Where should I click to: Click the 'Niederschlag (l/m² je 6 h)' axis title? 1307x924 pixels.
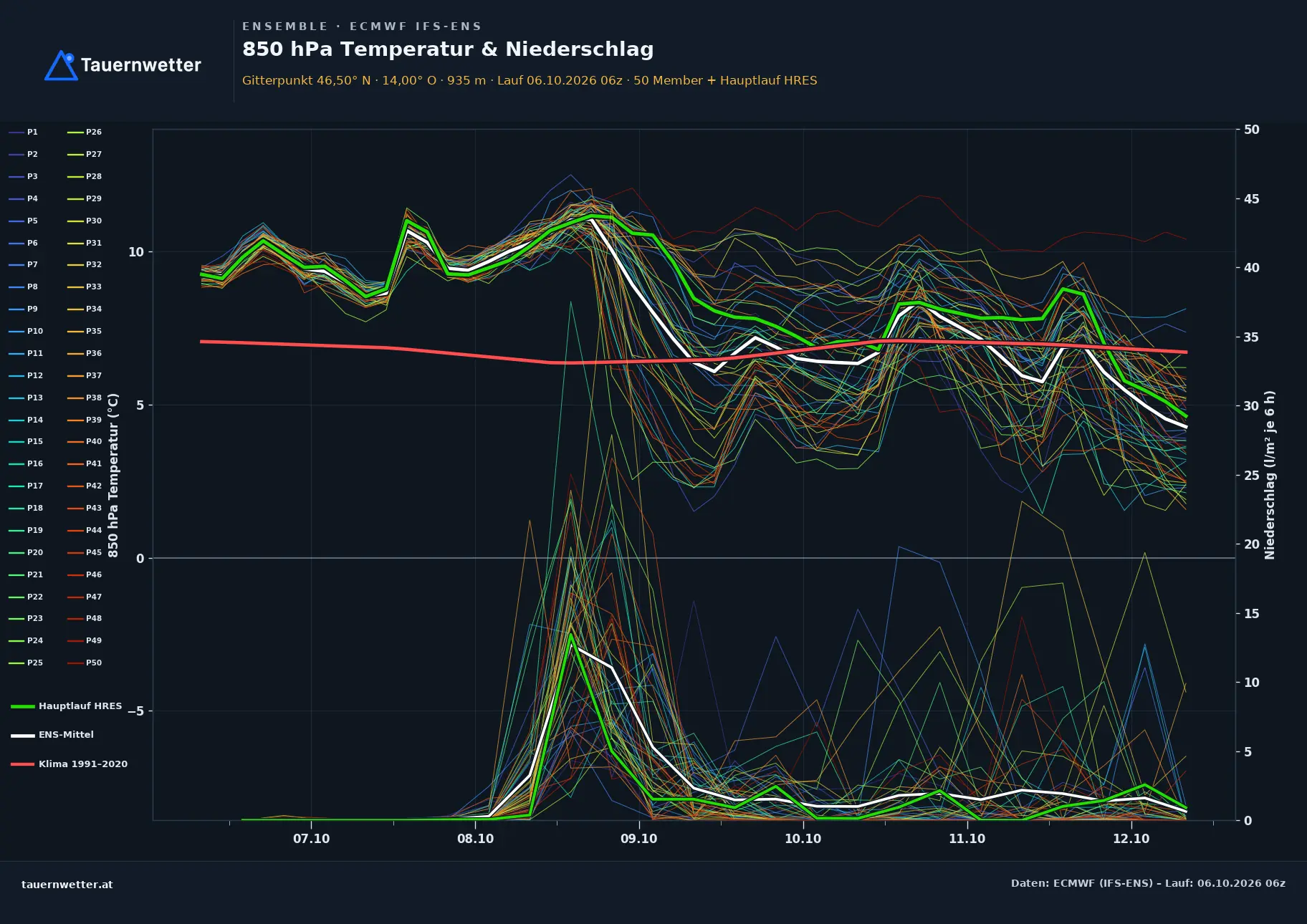1270,475
